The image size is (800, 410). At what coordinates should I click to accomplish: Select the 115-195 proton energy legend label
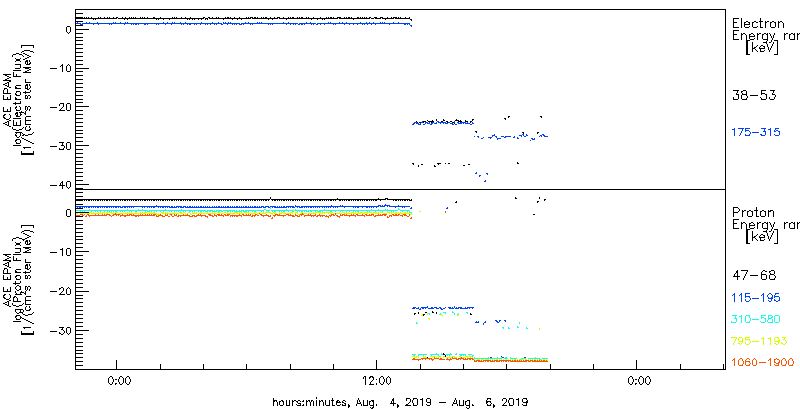756,298
